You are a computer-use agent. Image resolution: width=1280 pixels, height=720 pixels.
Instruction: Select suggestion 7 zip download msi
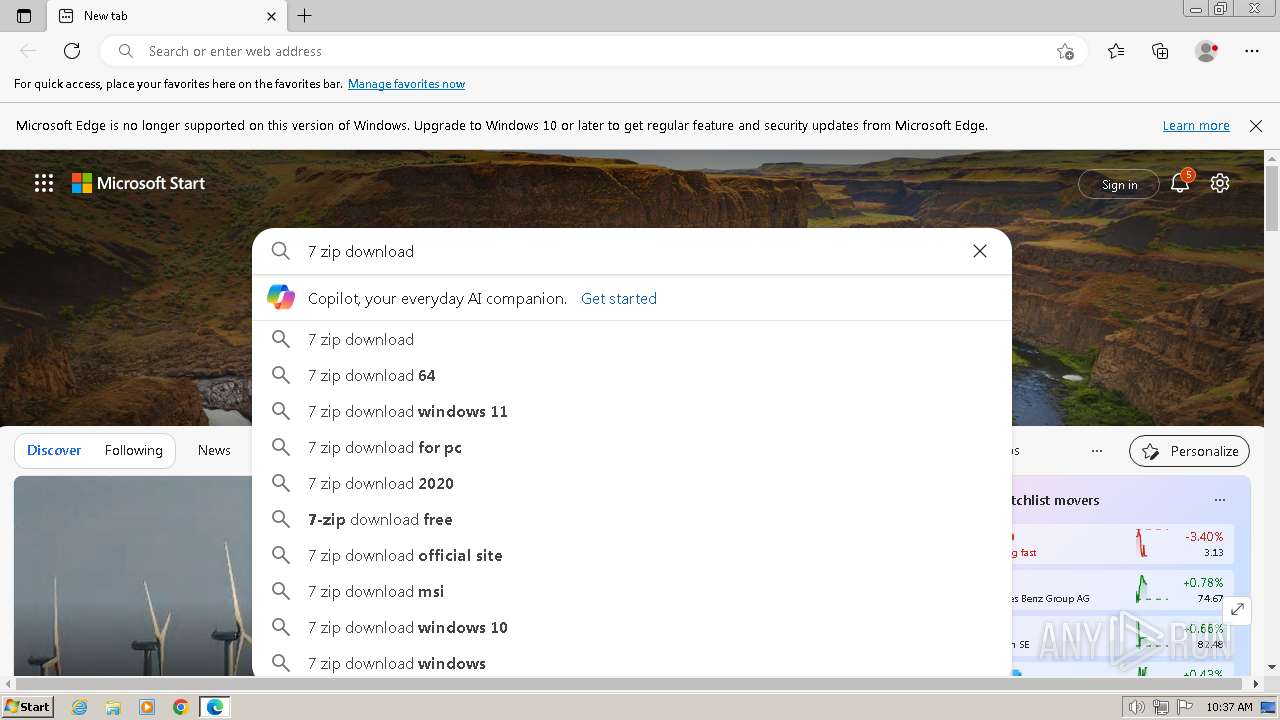632,591
